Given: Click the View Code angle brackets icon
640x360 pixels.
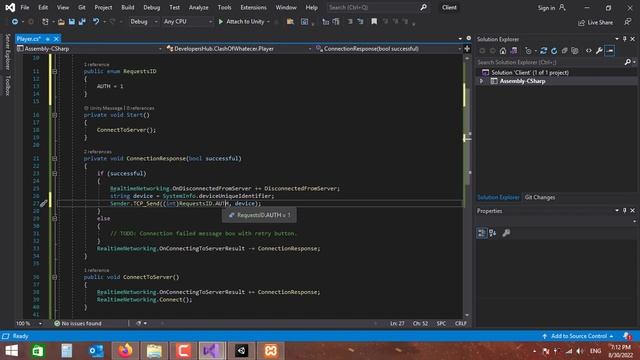Looking at the screenshot, I should coord(589,51).
